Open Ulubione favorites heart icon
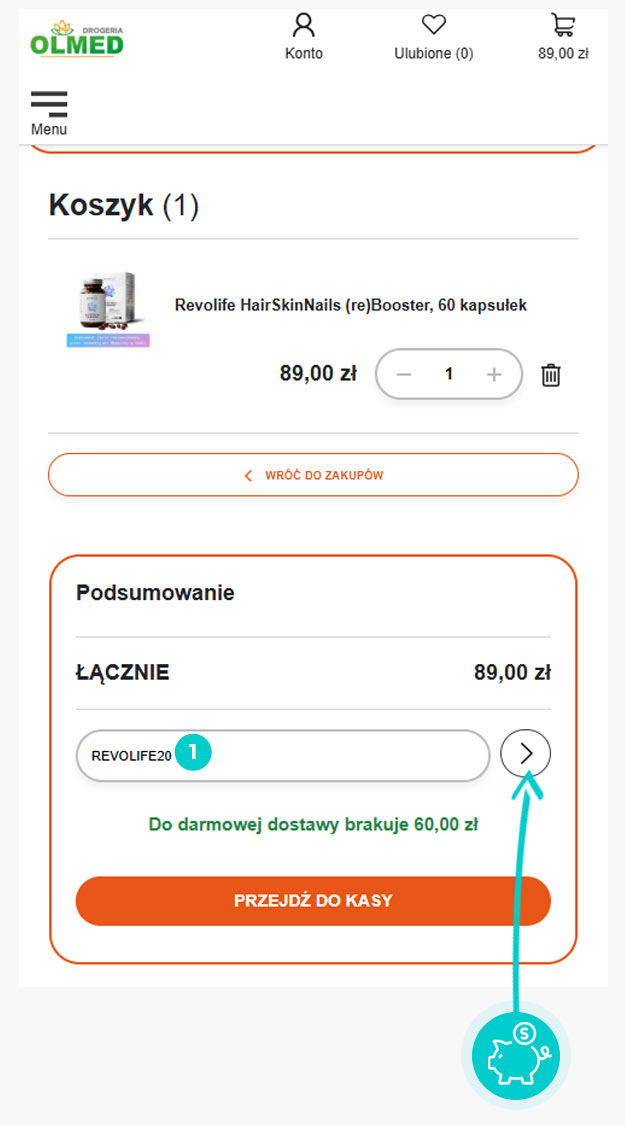 pos(433,25)
